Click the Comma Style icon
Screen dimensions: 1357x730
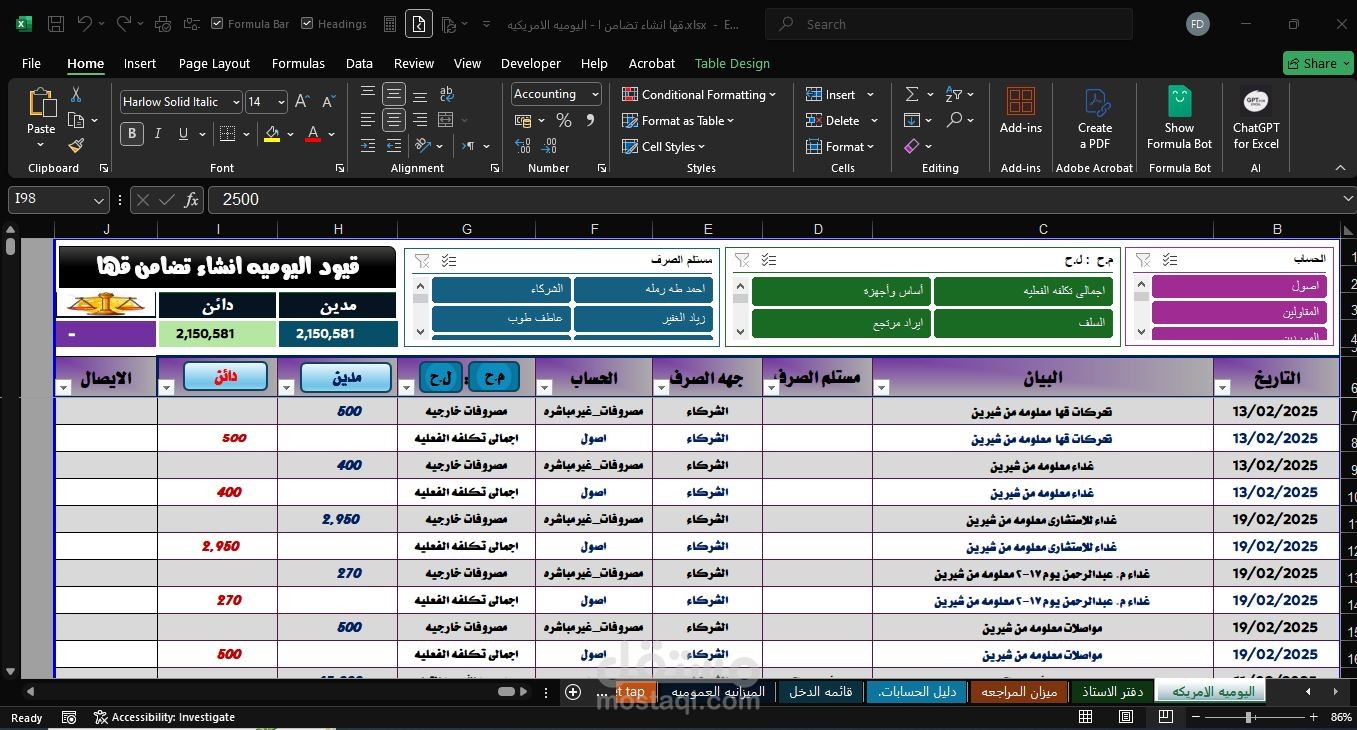(591, 121)
